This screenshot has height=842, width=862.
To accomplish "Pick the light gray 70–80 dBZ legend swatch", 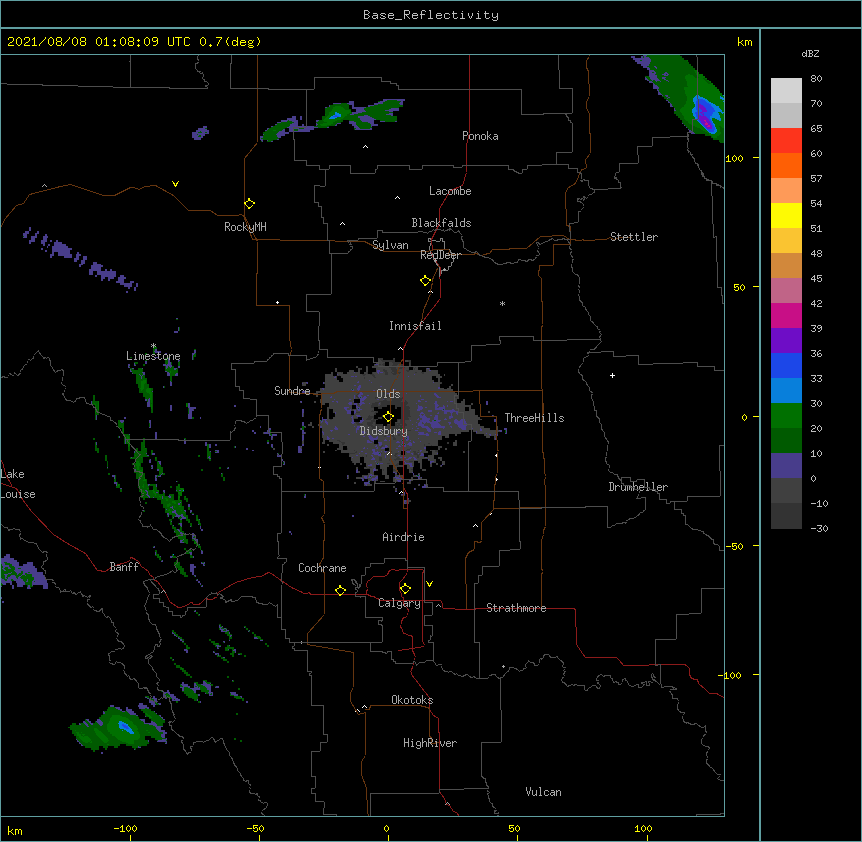I will [x=786, y=91].
